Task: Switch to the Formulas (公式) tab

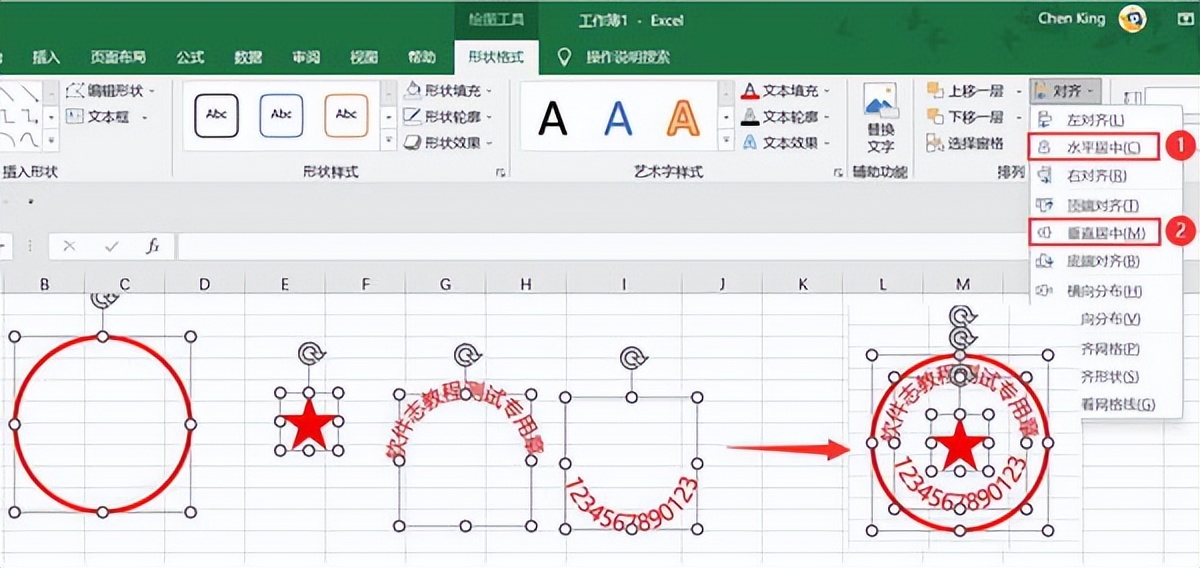Action: pos(190,57)
